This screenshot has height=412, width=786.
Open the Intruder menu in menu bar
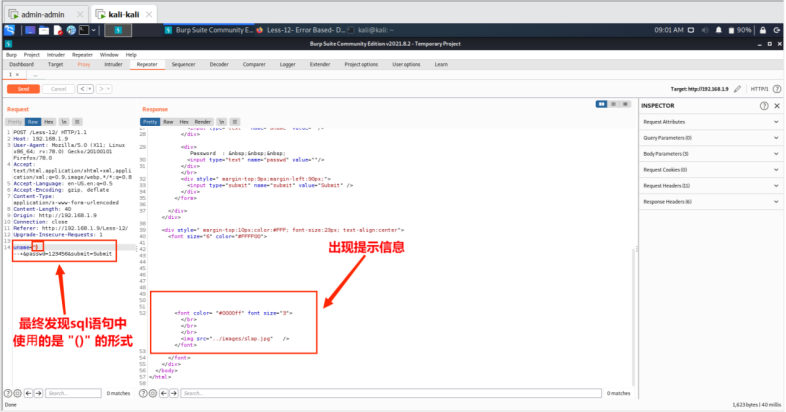tap(56, 55)
